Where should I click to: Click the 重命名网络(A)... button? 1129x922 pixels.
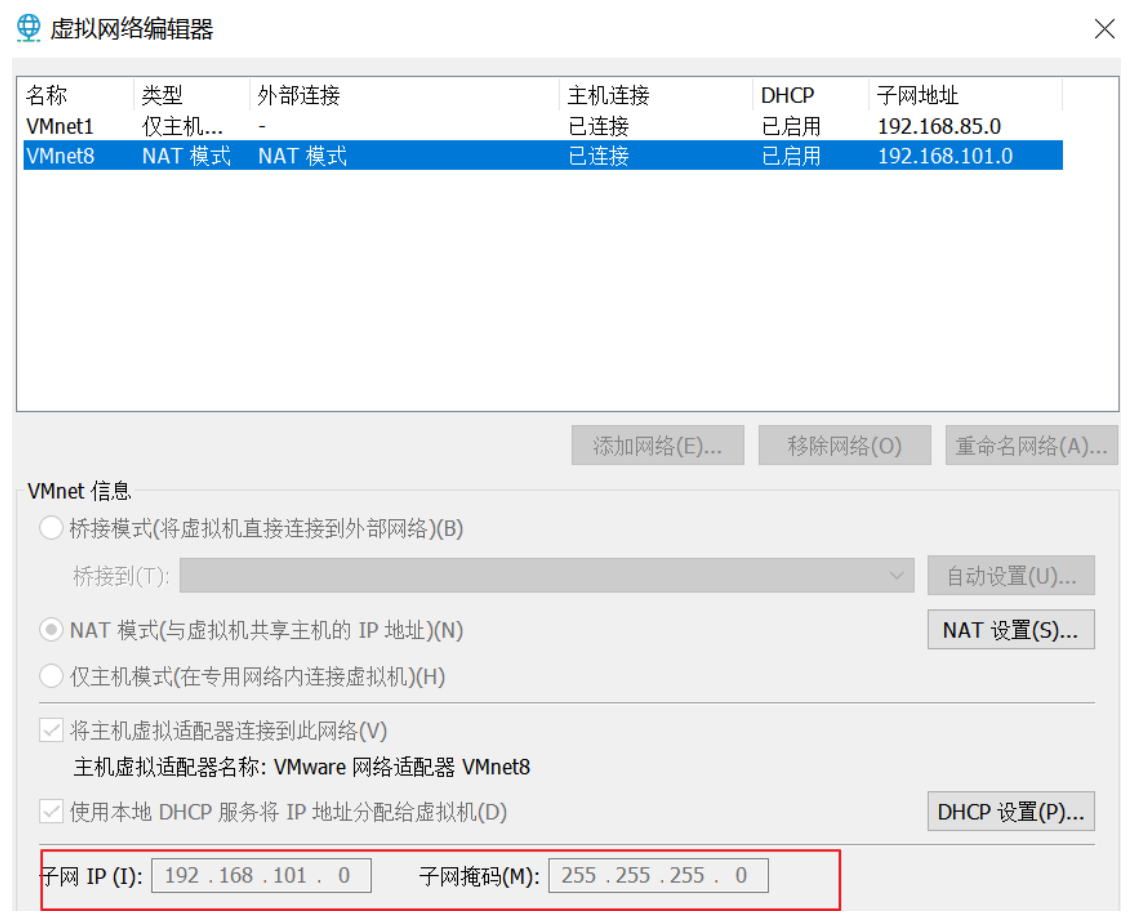pyautogui.click(x=1031, y=446)
